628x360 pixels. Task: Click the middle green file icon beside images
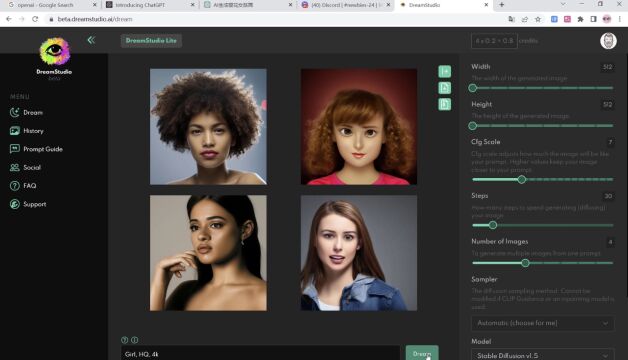pos(445,88)
